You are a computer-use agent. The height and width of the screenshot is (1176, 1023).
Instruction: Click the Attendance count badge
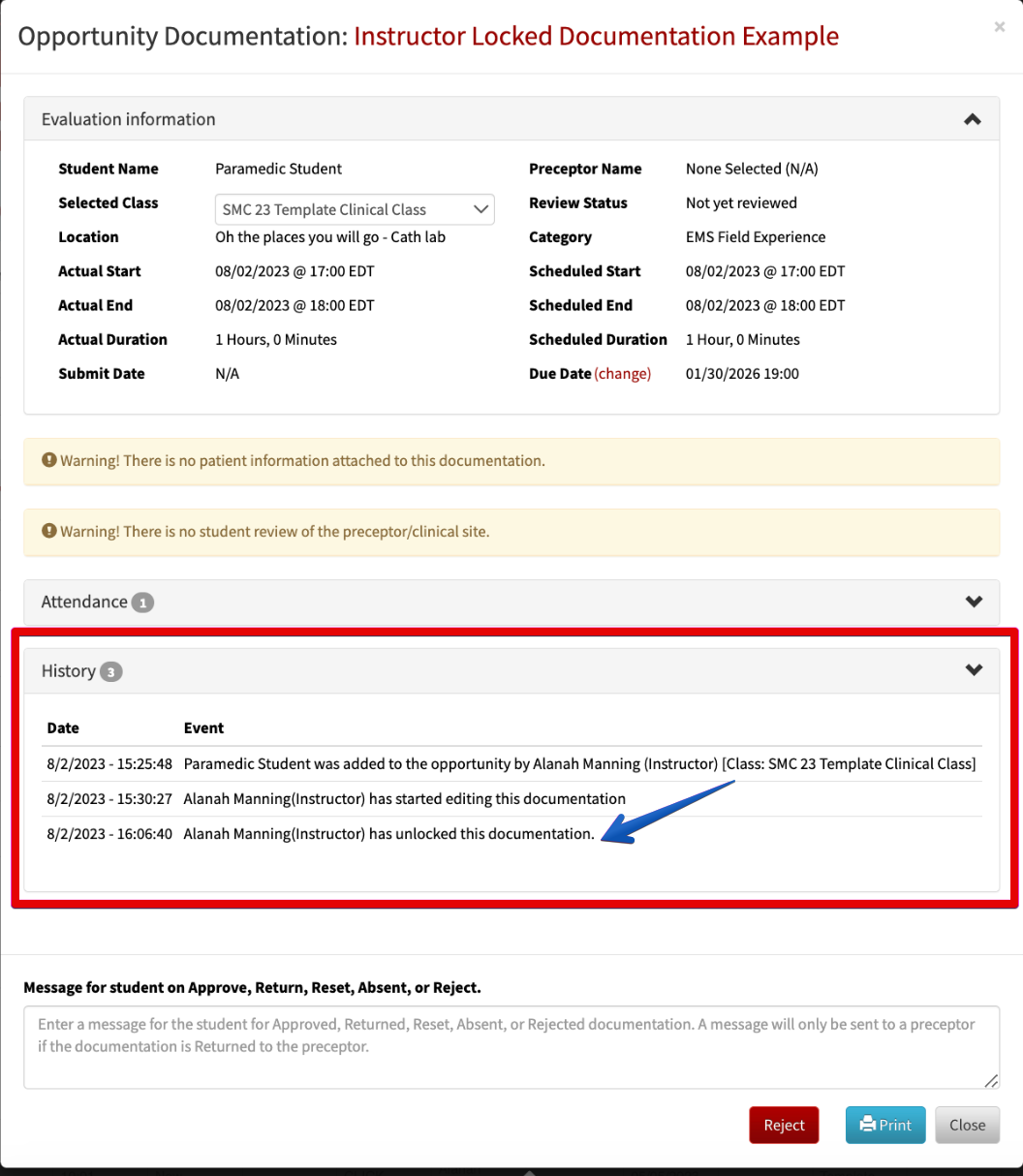coord(142,603)
